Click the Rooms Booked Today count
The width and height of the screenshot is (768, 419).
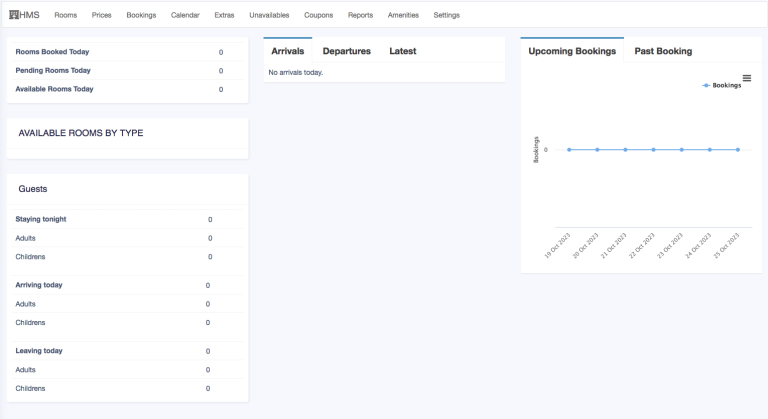[x=221, y=51]
